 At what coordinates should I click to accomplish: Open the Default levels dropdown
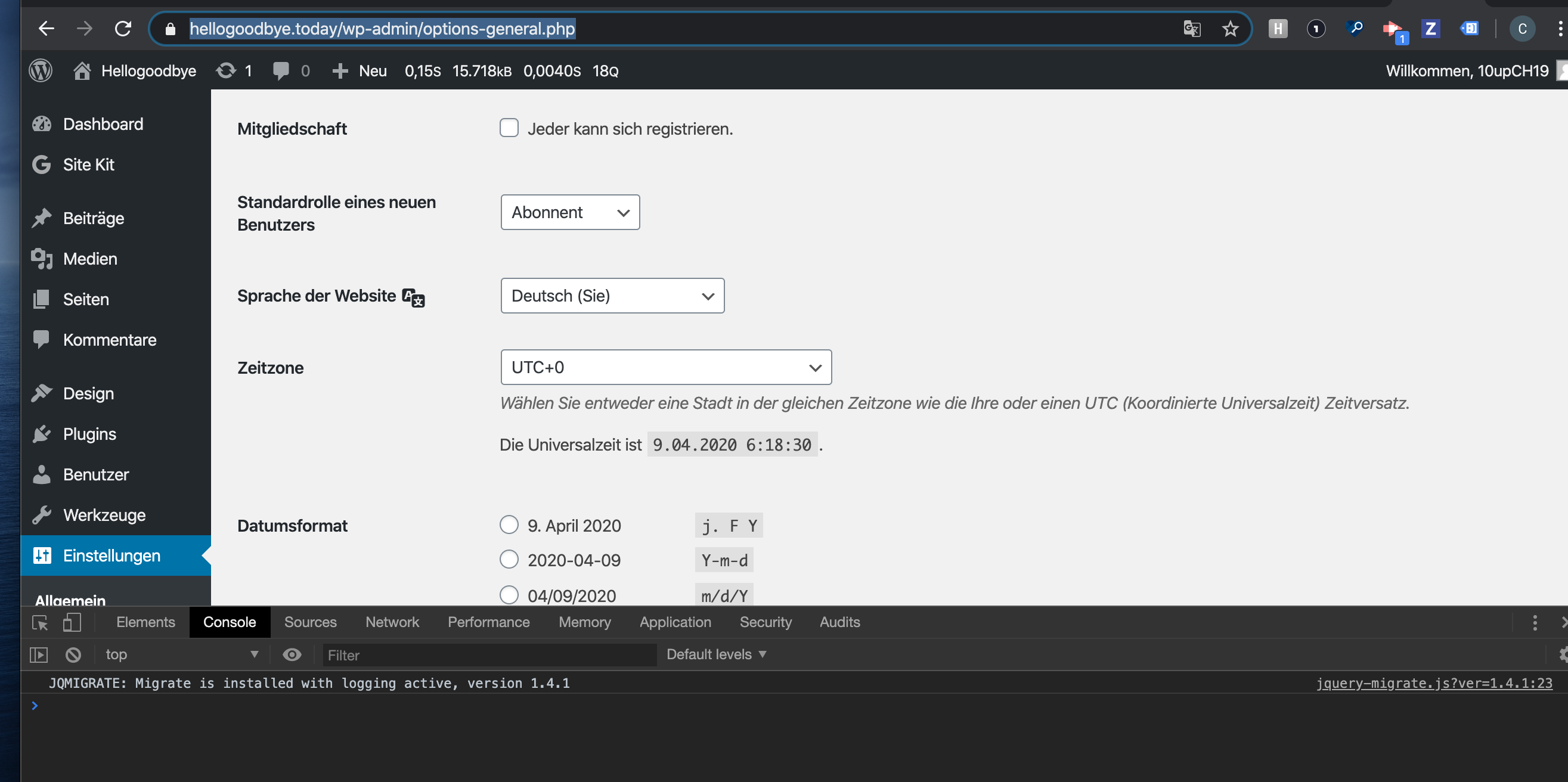point(716,655)
